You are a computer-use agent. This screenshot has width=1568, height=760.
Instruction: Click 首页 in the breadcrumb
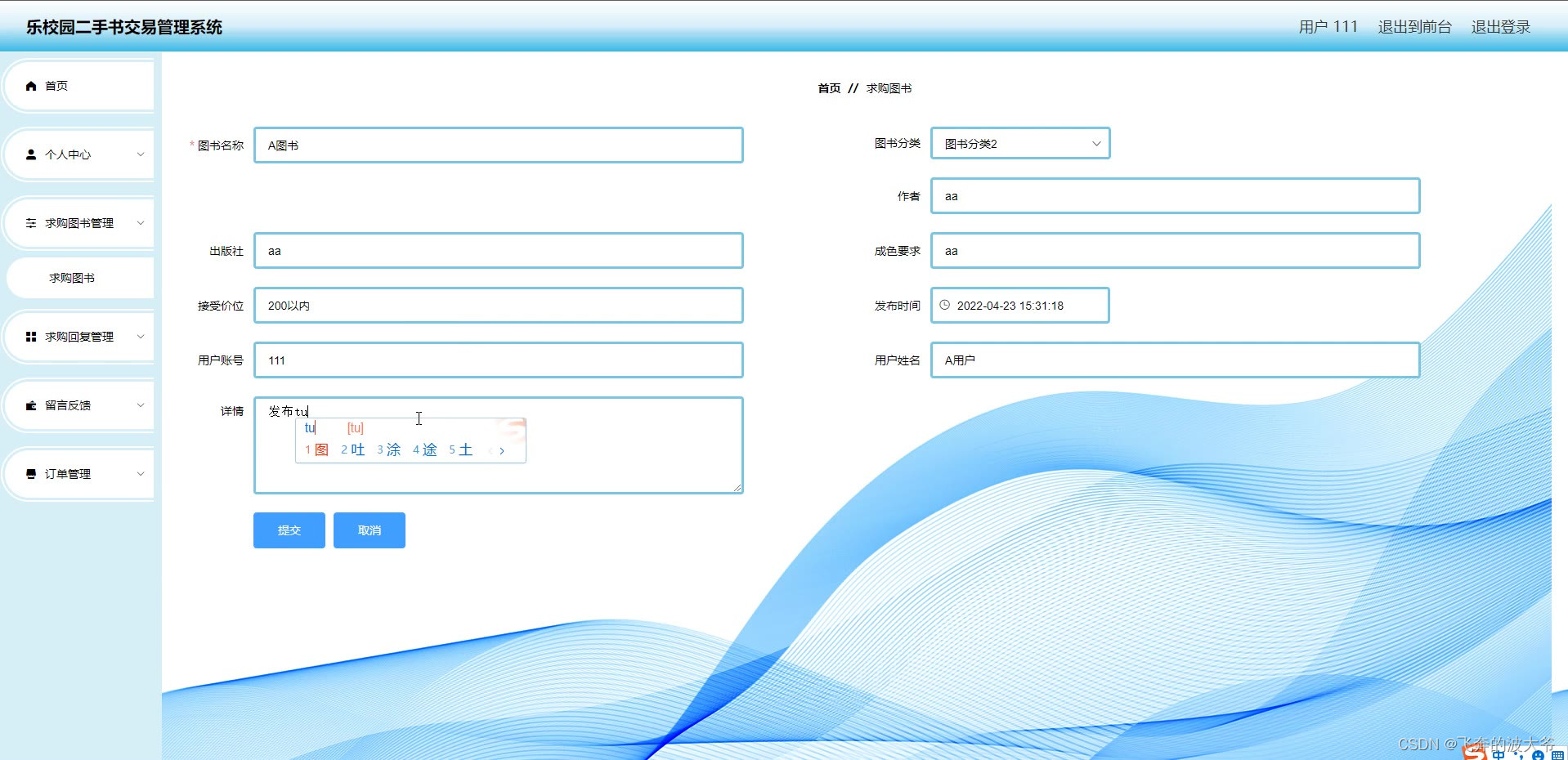829,88
